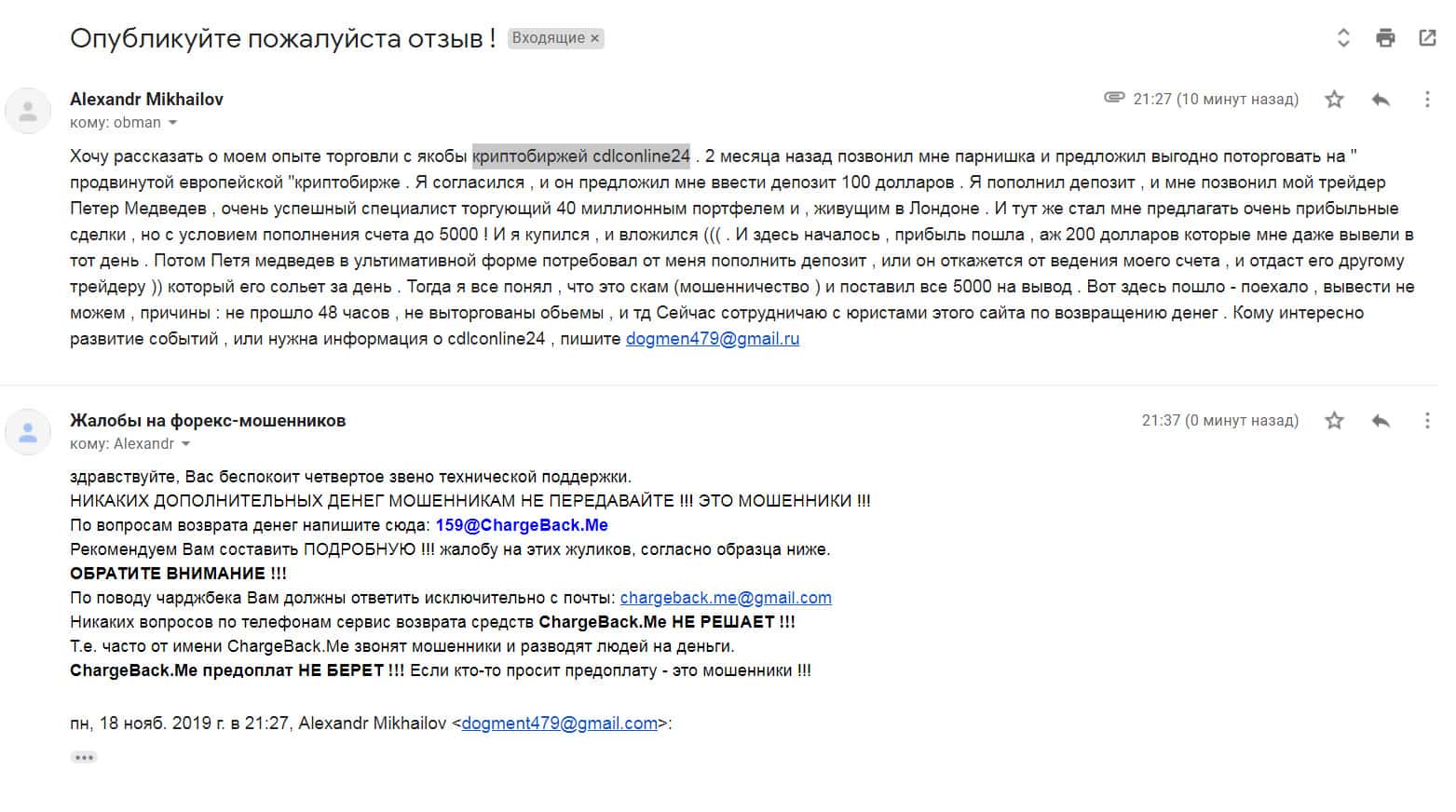The image size is (1456, 812).
Task: Show recipient details for 'кому: Alexandr'
Action: tap(185, 444)
